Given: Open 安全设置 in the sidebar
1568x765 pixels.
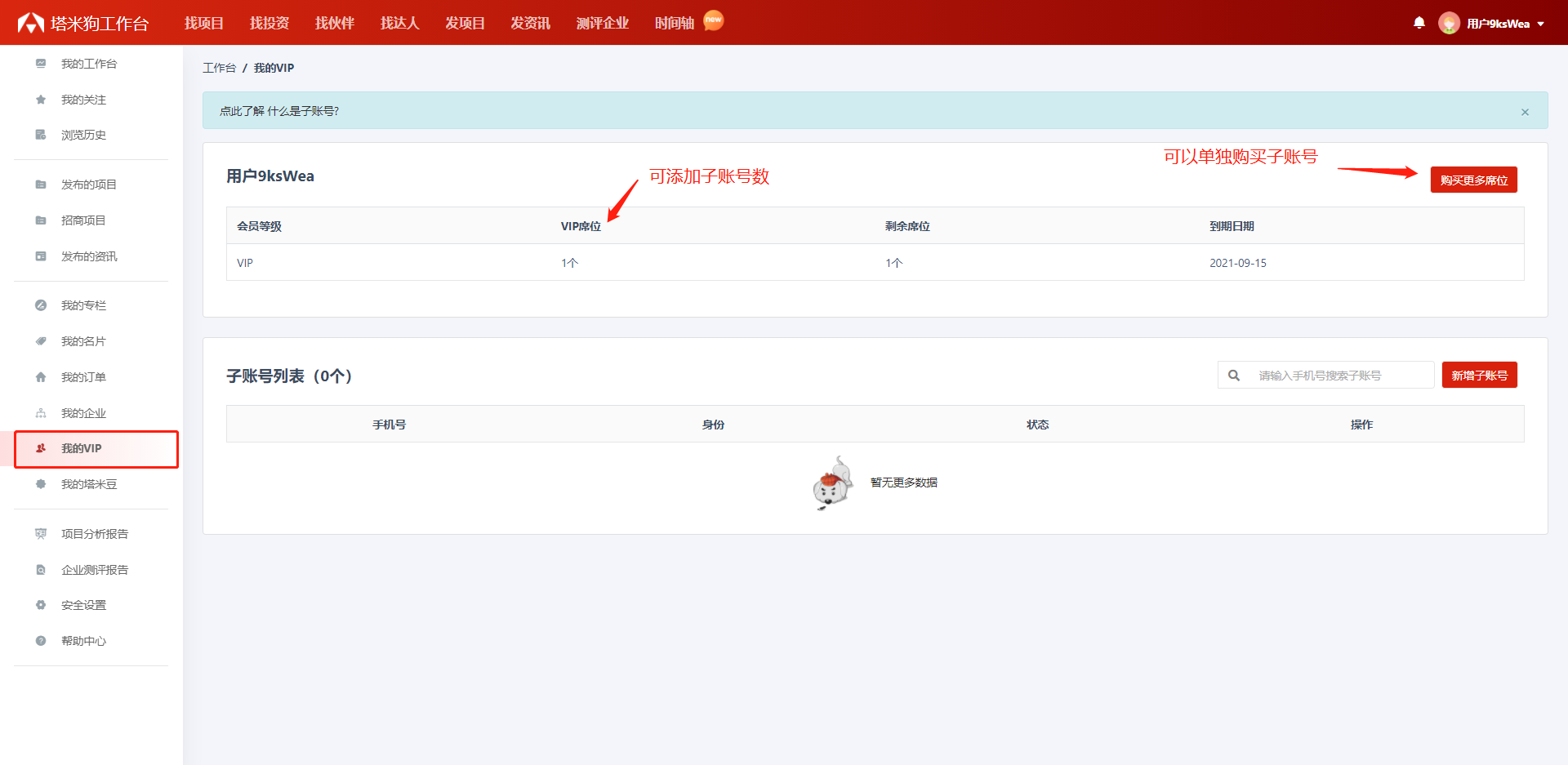Looking at the screenshot, I should pyautogui.click(x=83, y=605).
